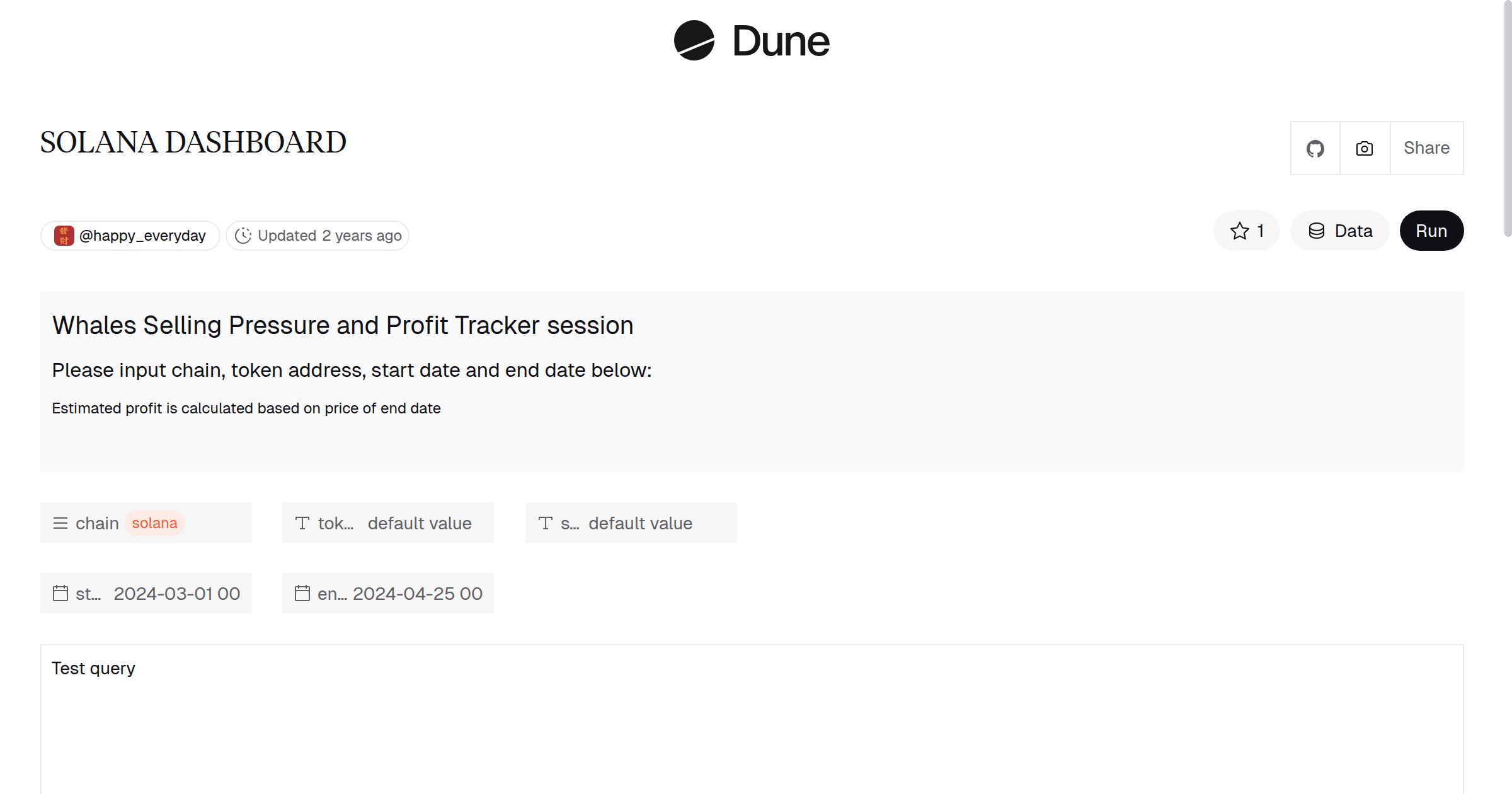Image resolution: width=1512 pixels, height=794 pixels.
Task: Click the token address default value field
Action: [419, 523]
